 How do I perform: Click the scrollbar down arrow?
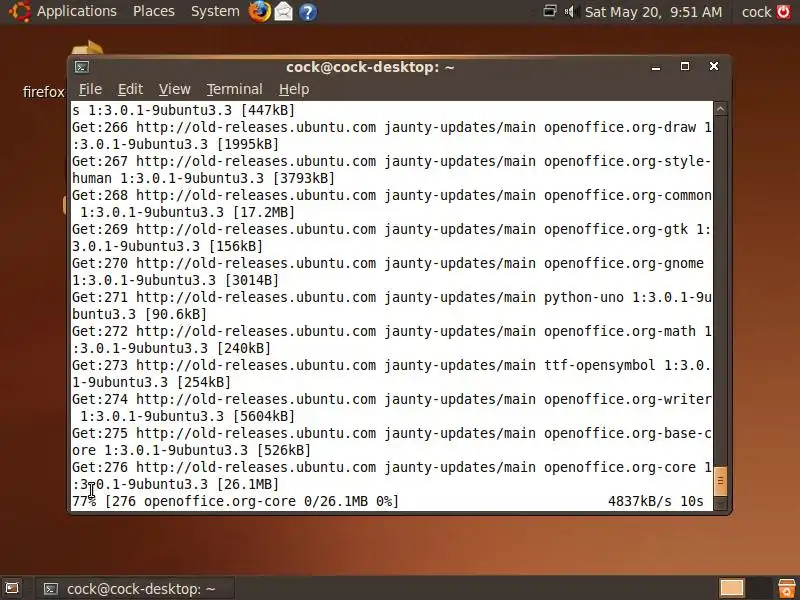click(x=720, y=504)
